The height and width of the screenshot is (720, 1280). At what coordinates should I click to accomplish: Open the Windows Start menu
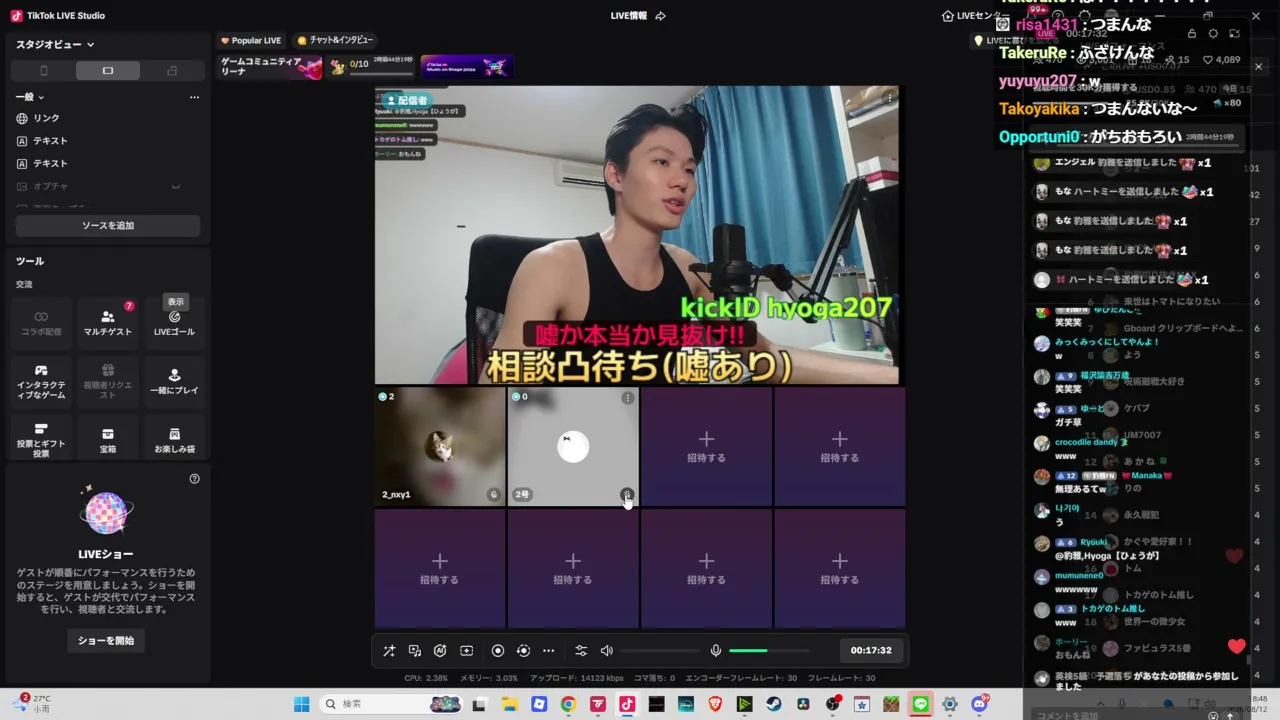pos(301,704)
